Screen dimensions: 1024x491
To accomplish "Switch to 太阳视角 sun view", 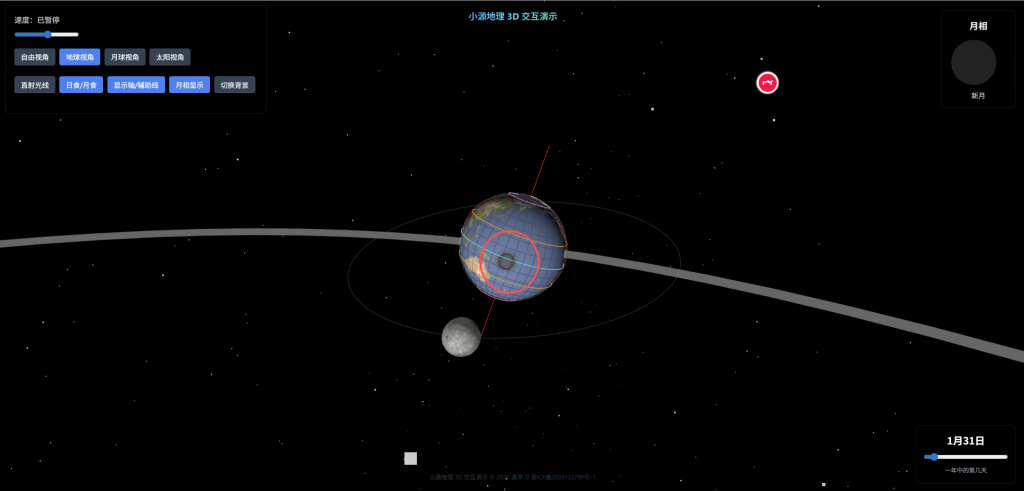I will click(x=170, y=57).
